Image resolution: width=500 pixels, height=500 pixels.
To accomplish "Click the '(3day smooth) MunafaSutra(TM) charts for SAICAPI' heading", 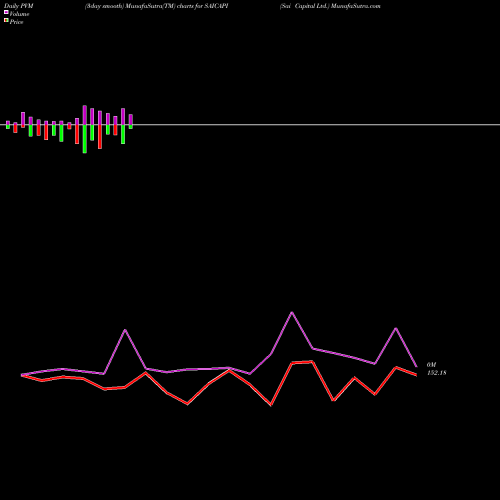I will coord(156,6).
